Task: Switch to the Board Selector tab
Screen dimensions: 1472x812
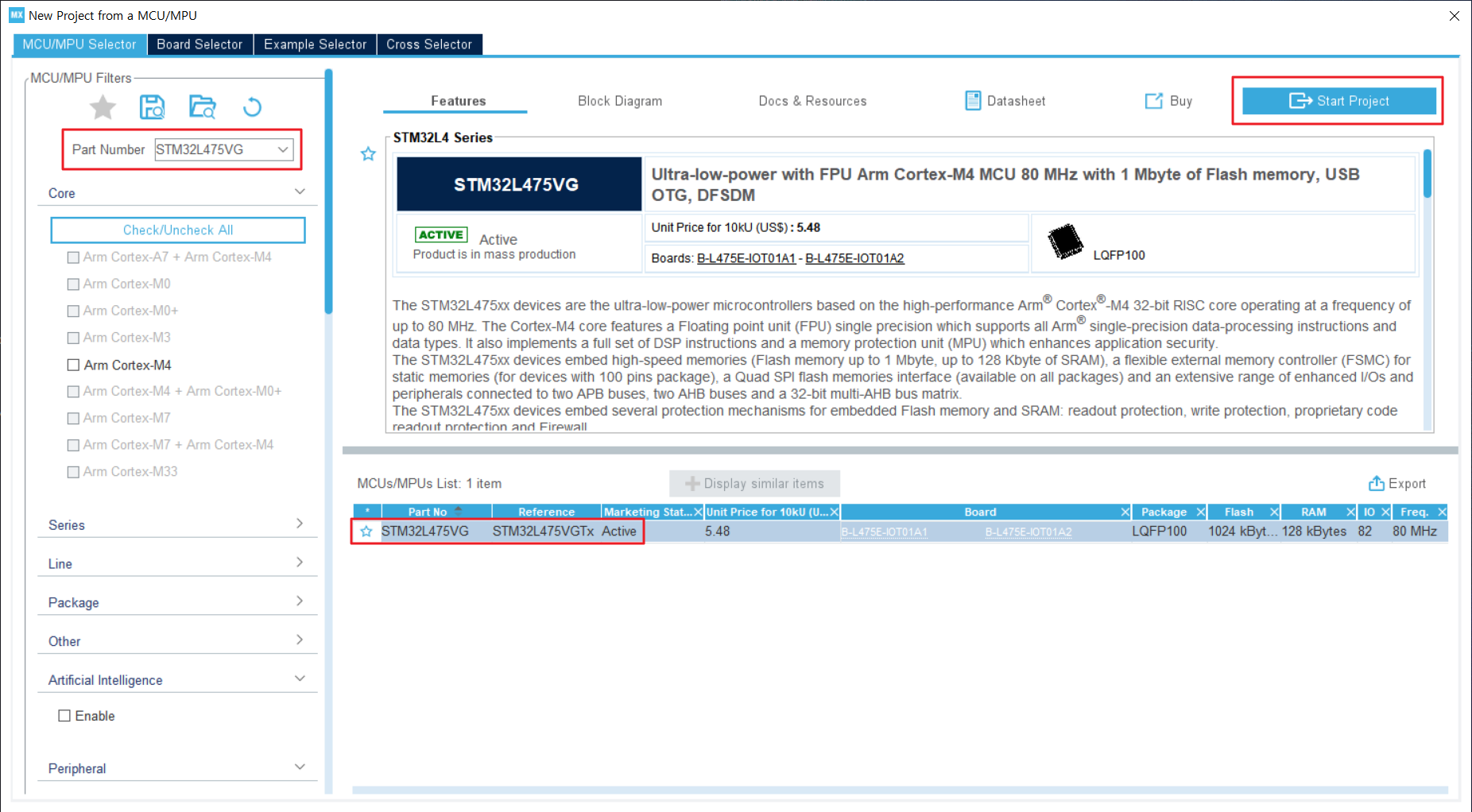Action: tap(199, 44)
